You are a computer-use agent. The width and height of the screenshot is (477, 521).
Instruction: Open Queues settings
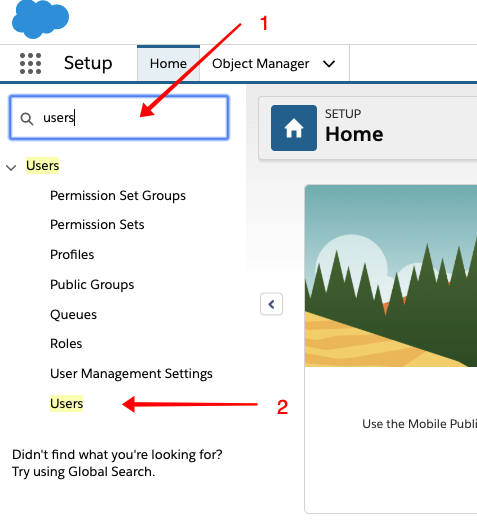point(73,314)
